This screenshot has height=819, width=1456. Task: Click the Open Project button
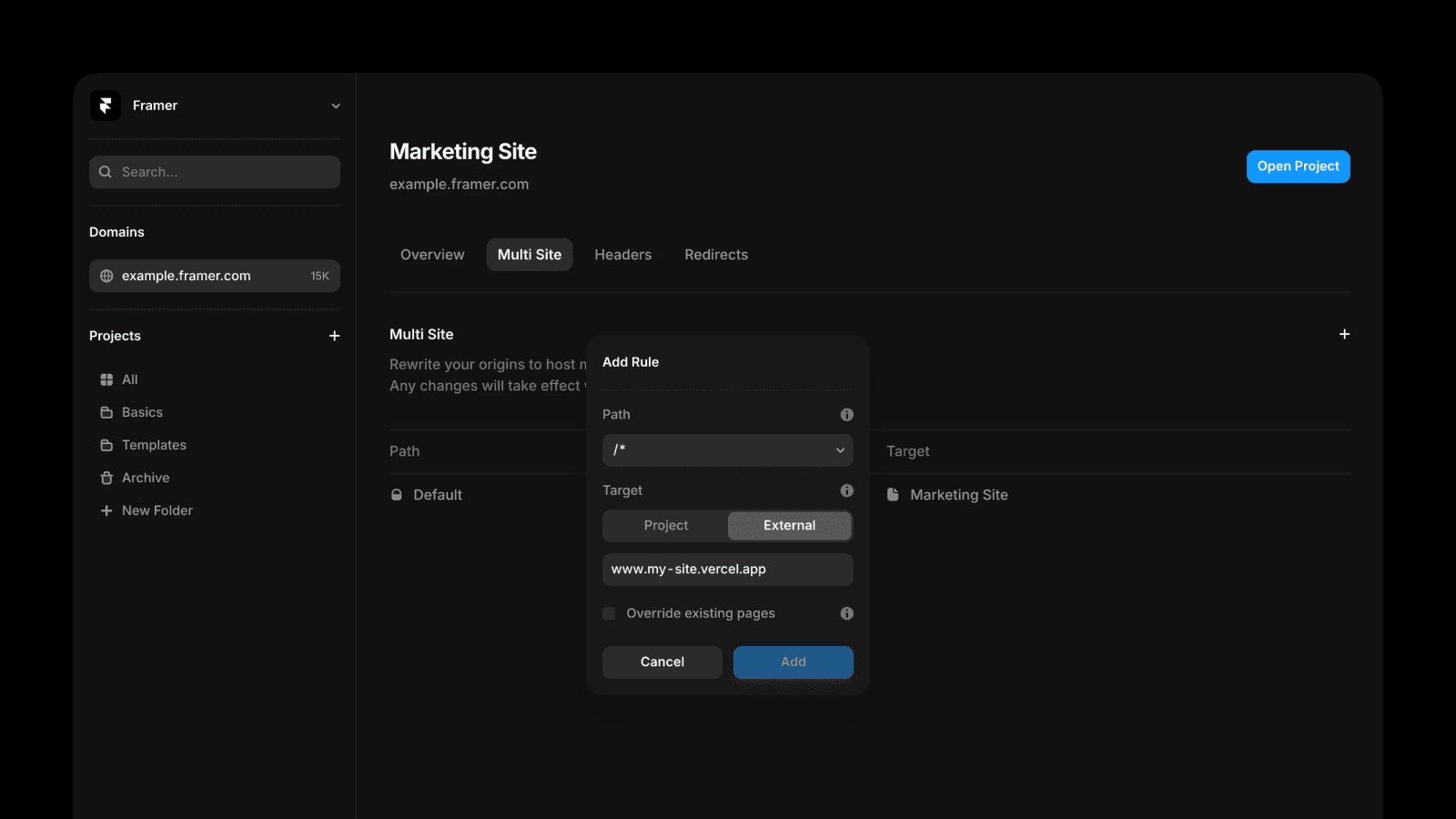point(1298,167)
